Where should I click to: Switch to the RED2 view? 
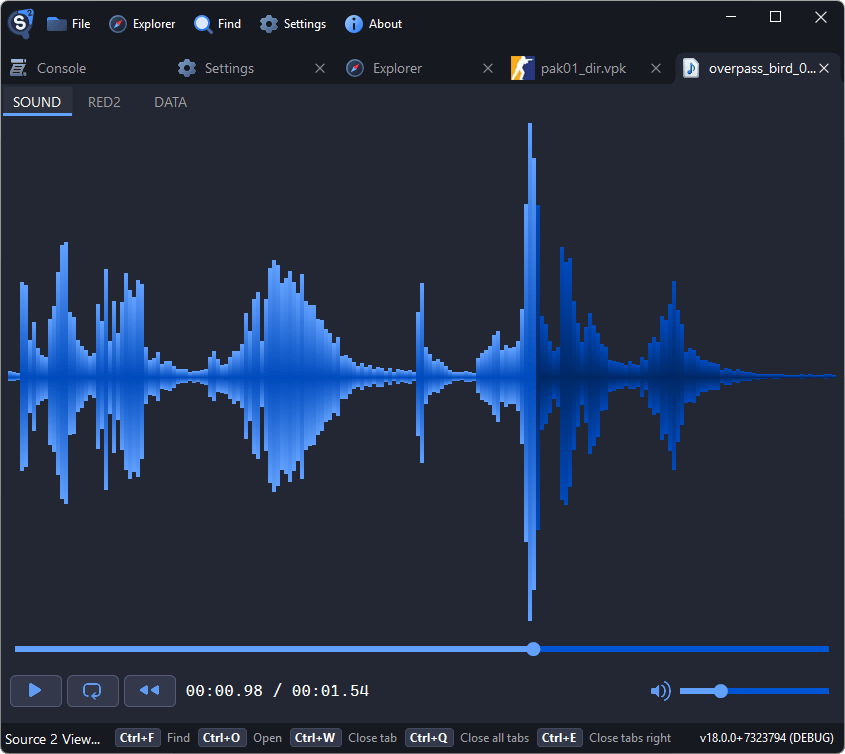(104, 101)
